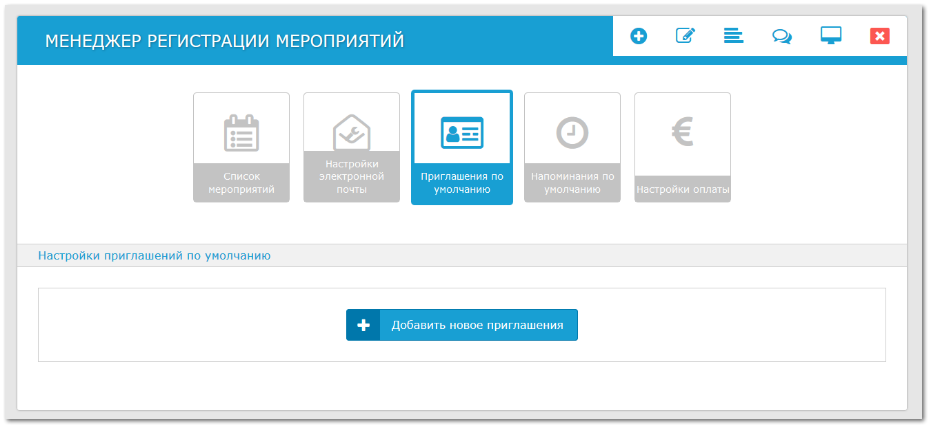Image resolution: width=931 pixels, height=428 pixels.
Task: Click the text lines icon in header
Action: tap(733, 36)
